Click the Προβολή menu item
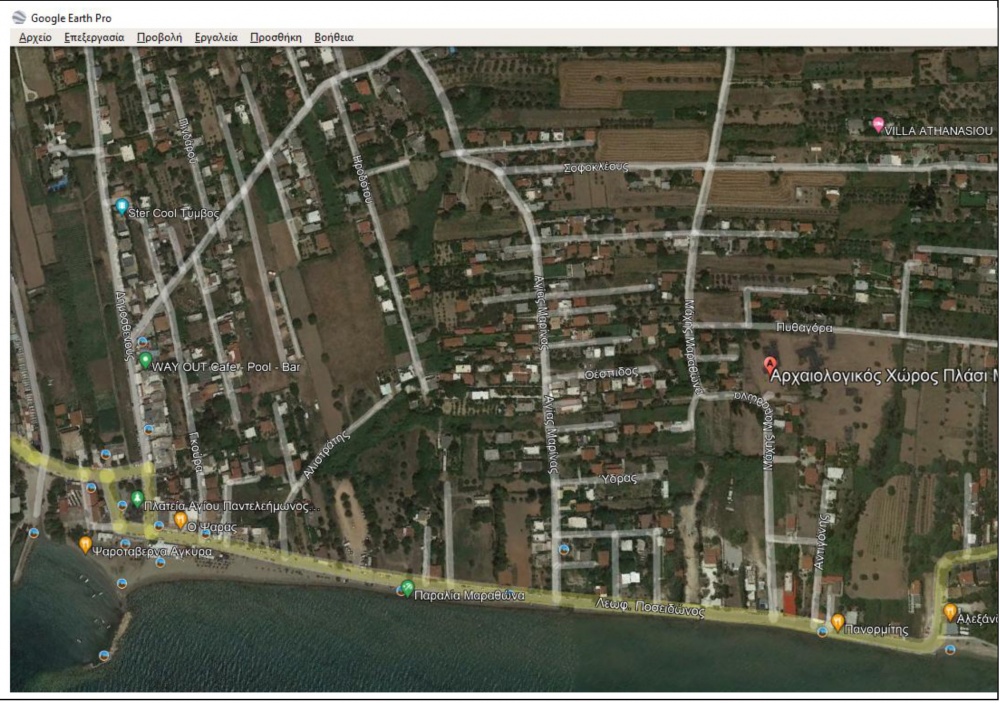Image resolution: width=1000 pixels, height=703 pixels. pyautogui.click(x=159, y=37)
